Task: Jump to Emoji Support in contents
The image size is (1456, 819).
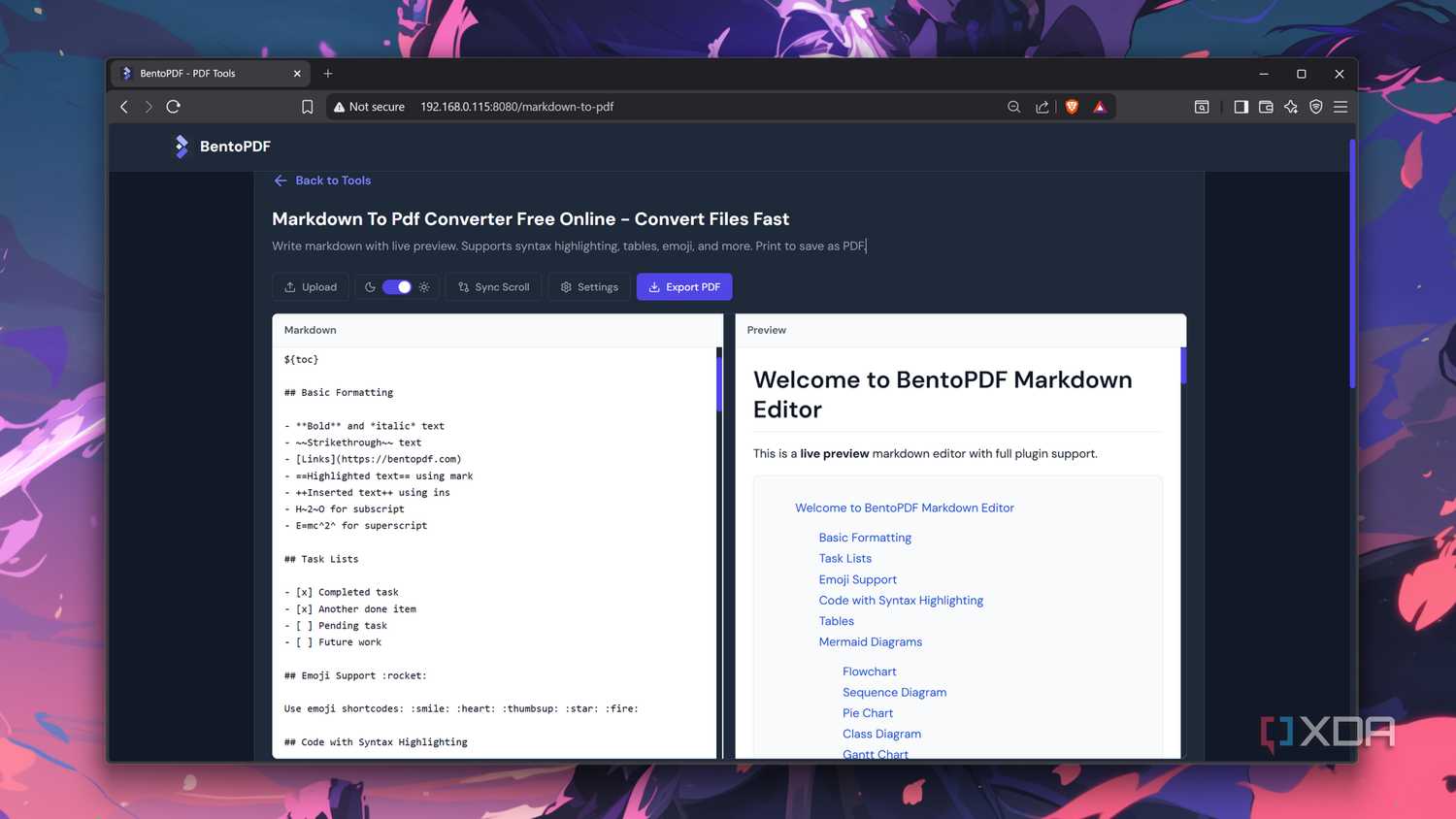Action: 858,579
